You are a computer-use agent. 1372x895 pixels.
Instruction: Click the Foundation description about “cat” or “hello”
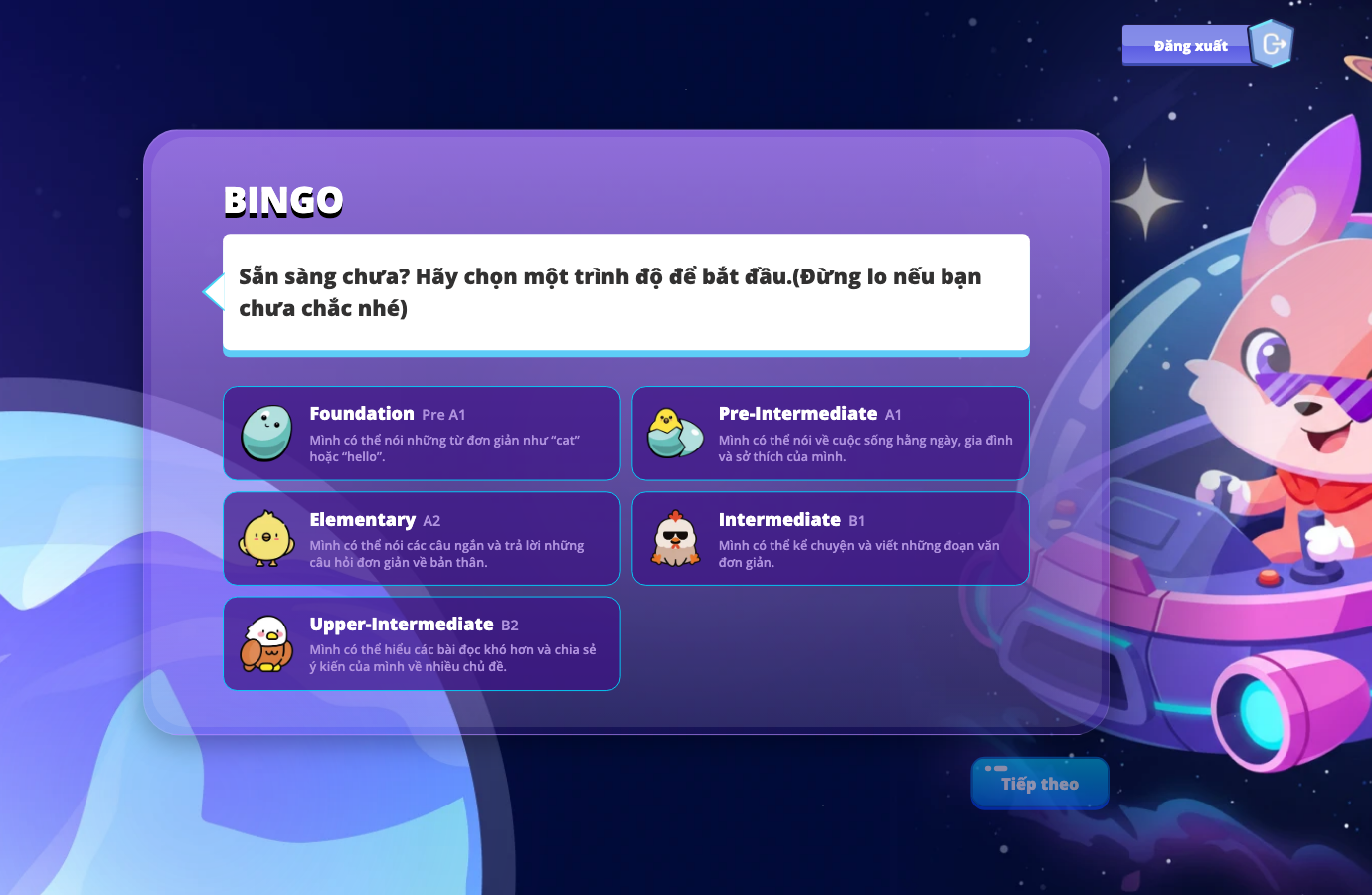[x=444, y=448]
